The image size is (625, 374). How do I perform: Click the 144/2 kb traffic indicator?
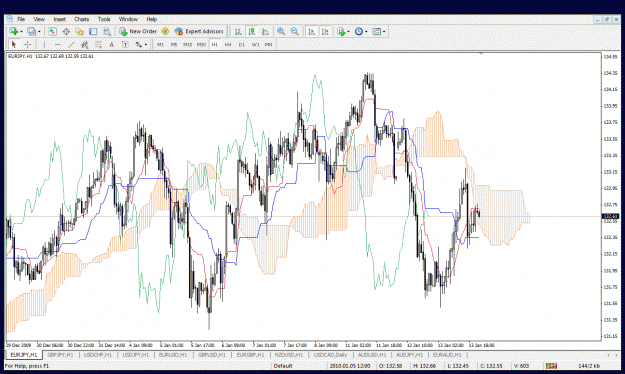point(589,366)
